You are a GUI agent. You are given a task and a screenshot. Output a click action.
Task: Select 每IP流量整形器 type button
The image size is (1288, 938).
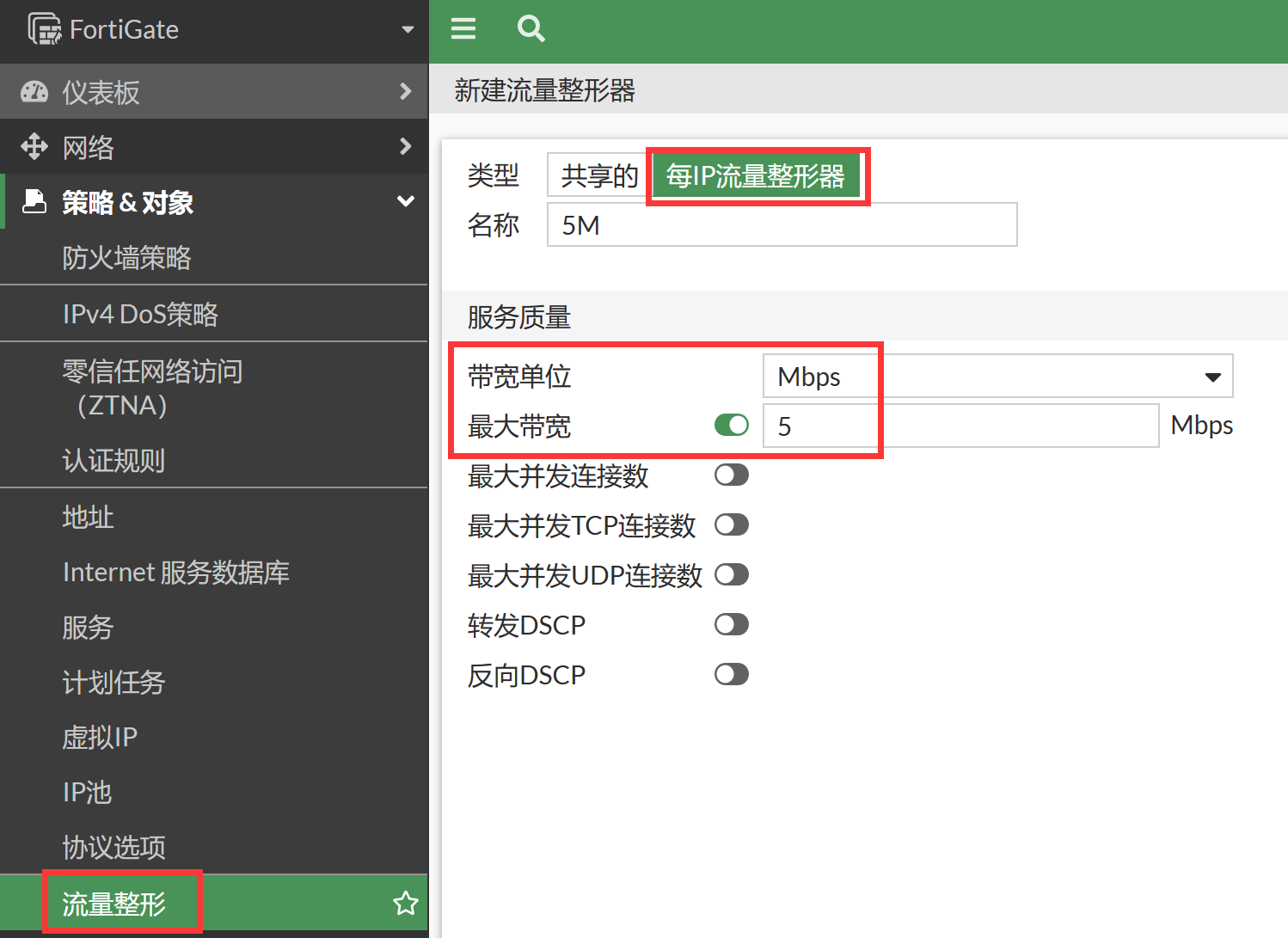[x=756, y=176]
